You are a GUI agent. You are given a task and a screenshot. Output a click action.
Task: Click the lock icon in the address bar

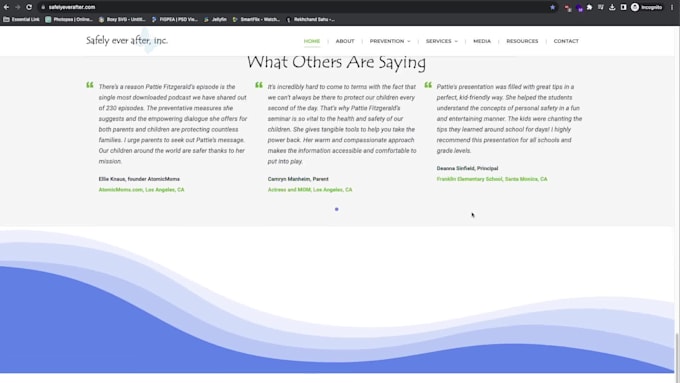tap(43, 7)
